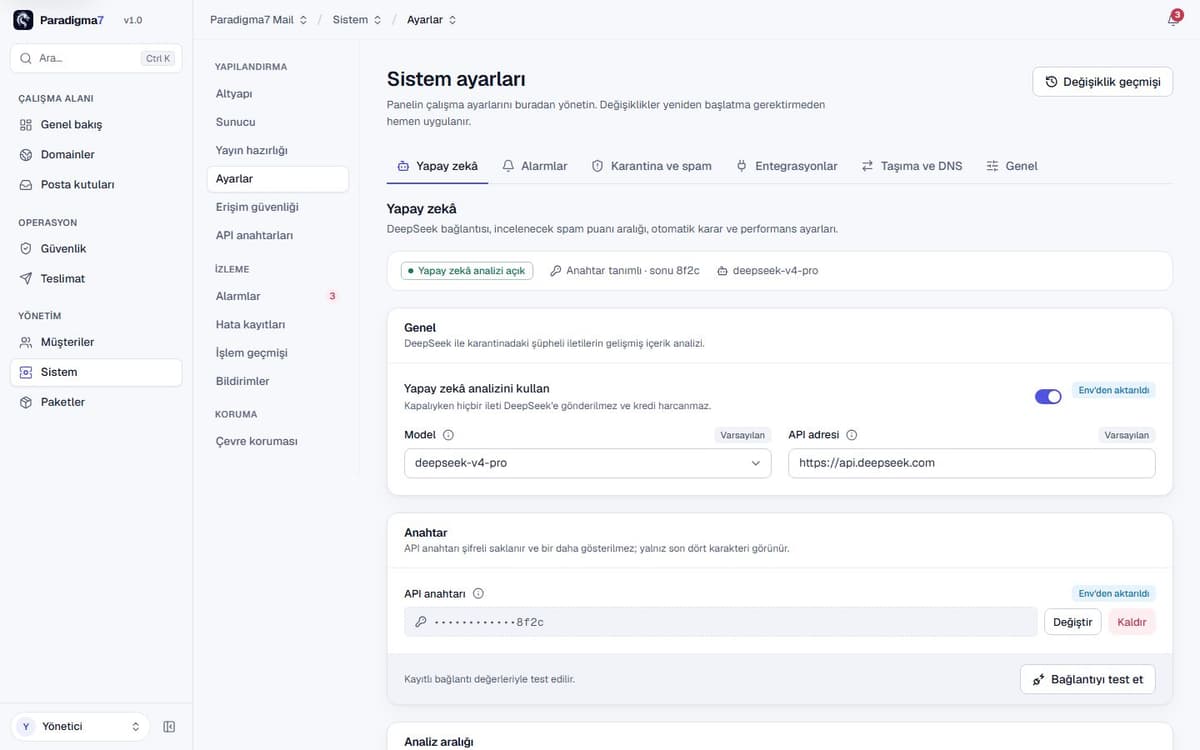Click the API anahtarı info icon
This screenshot has width=1200, height=750.
click(478, 594)
